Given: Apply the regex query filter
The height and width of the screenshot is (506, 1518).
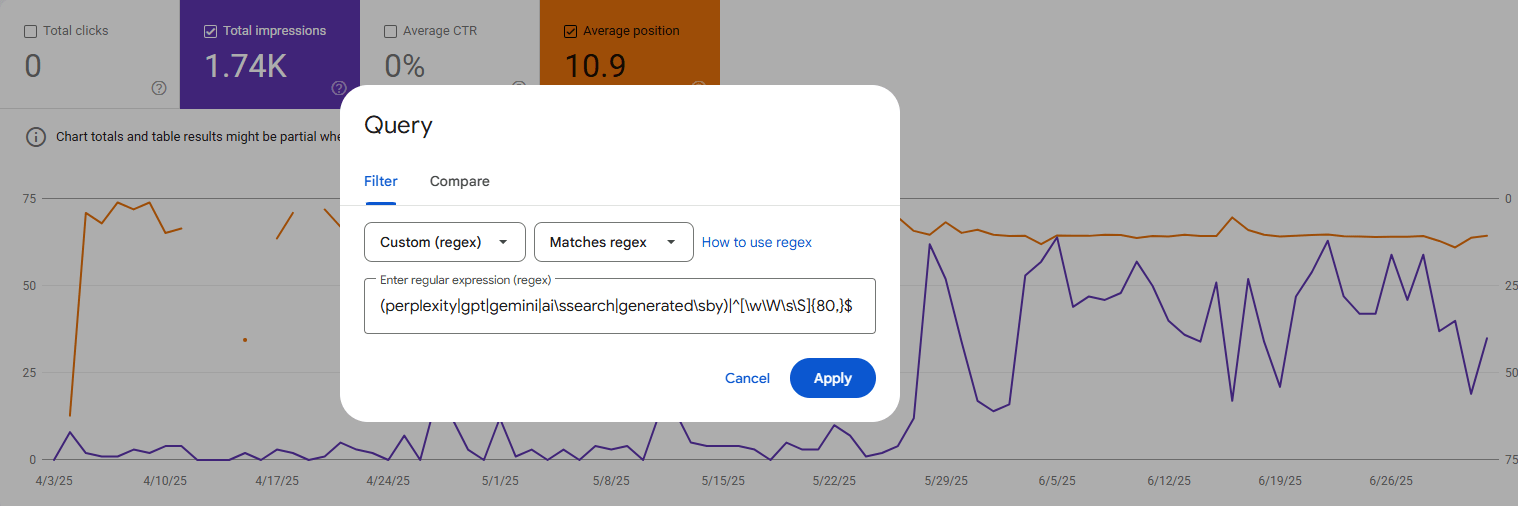Looking at the screenshot, I should click(832, 378).
